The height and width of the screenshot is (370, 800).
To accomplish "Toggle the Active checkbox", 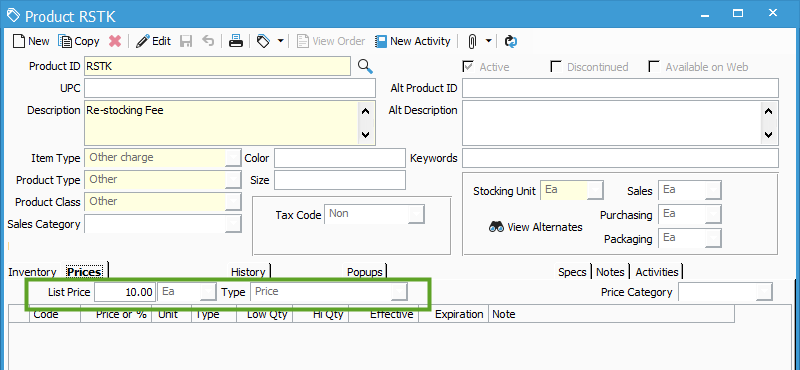I will point(467,67).
